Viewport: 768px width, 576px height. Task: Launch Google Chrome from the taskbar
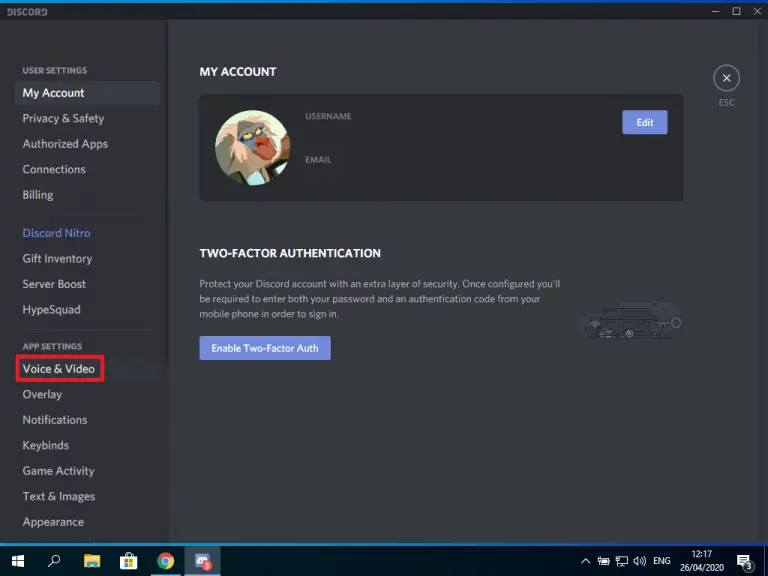pos(166,561)
